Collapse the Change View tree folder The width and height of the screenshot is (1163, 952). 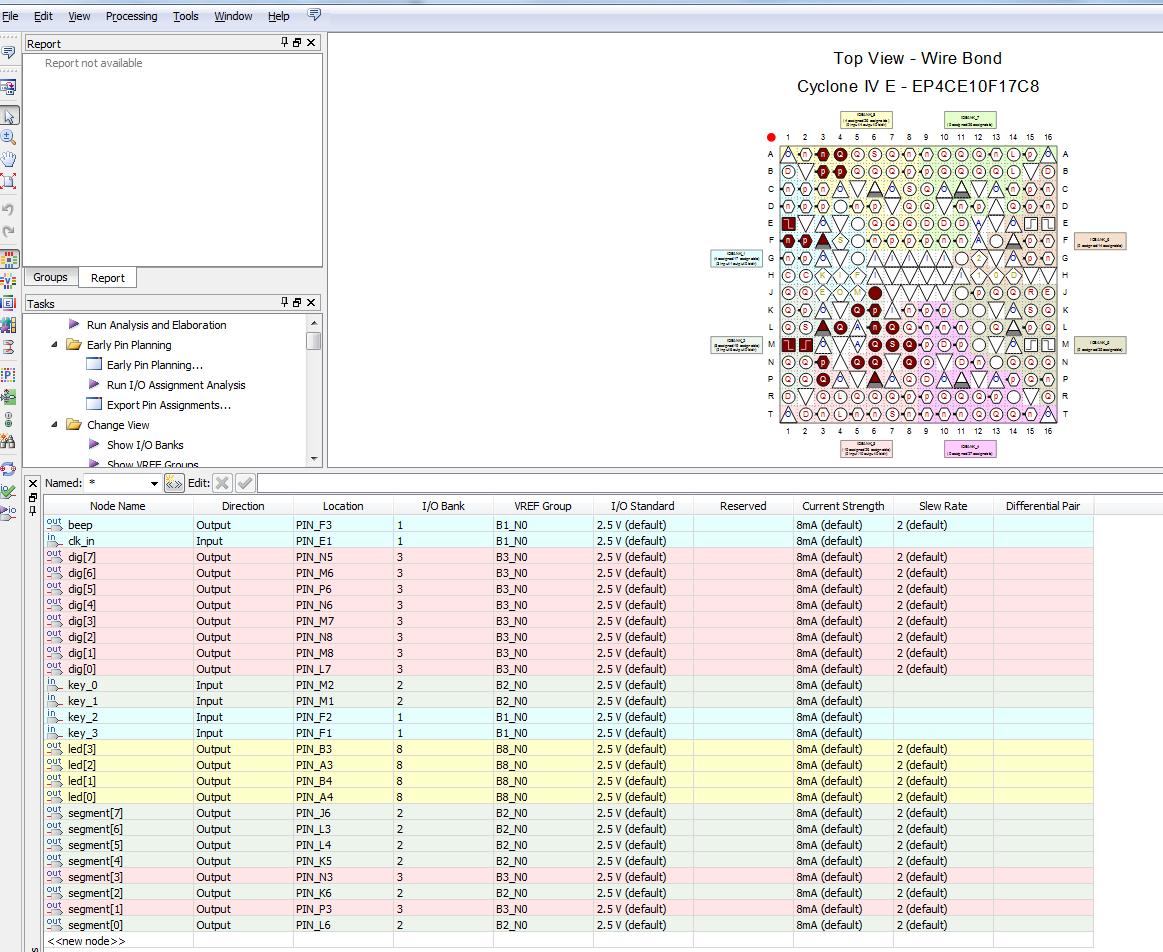coord(55,425)
